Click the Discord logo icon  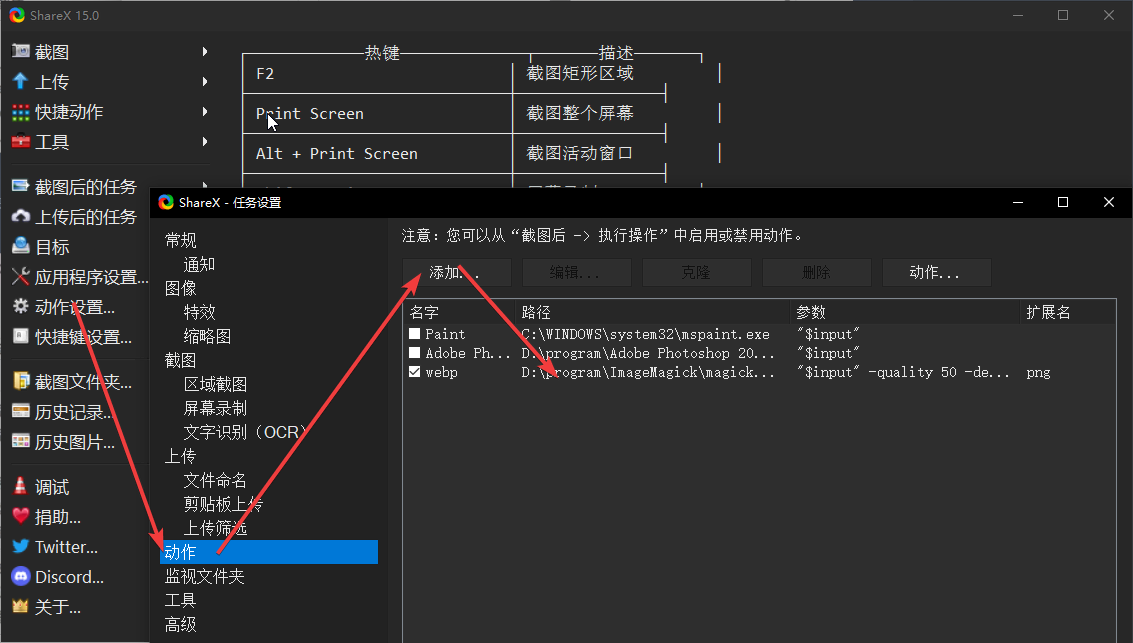pyautogui.click(x=20, y=577)
